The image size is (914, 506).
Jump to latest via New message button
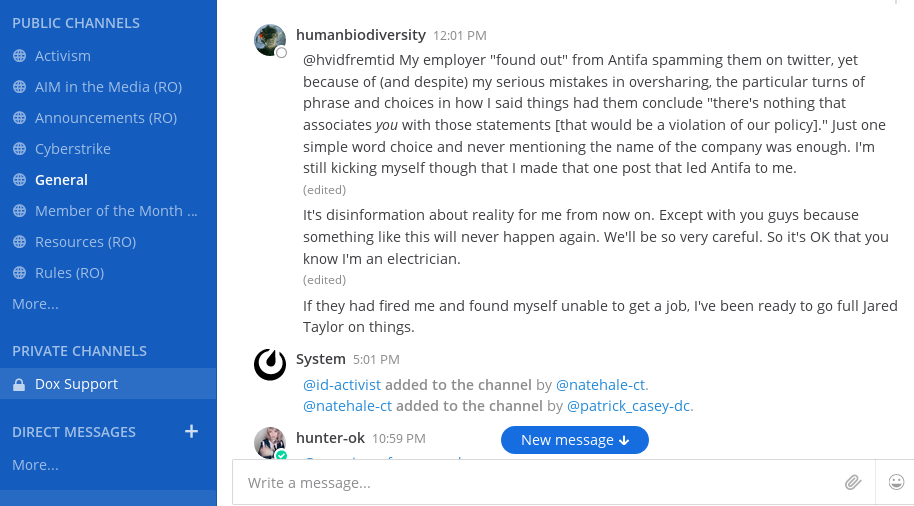[x=575, y=440]
